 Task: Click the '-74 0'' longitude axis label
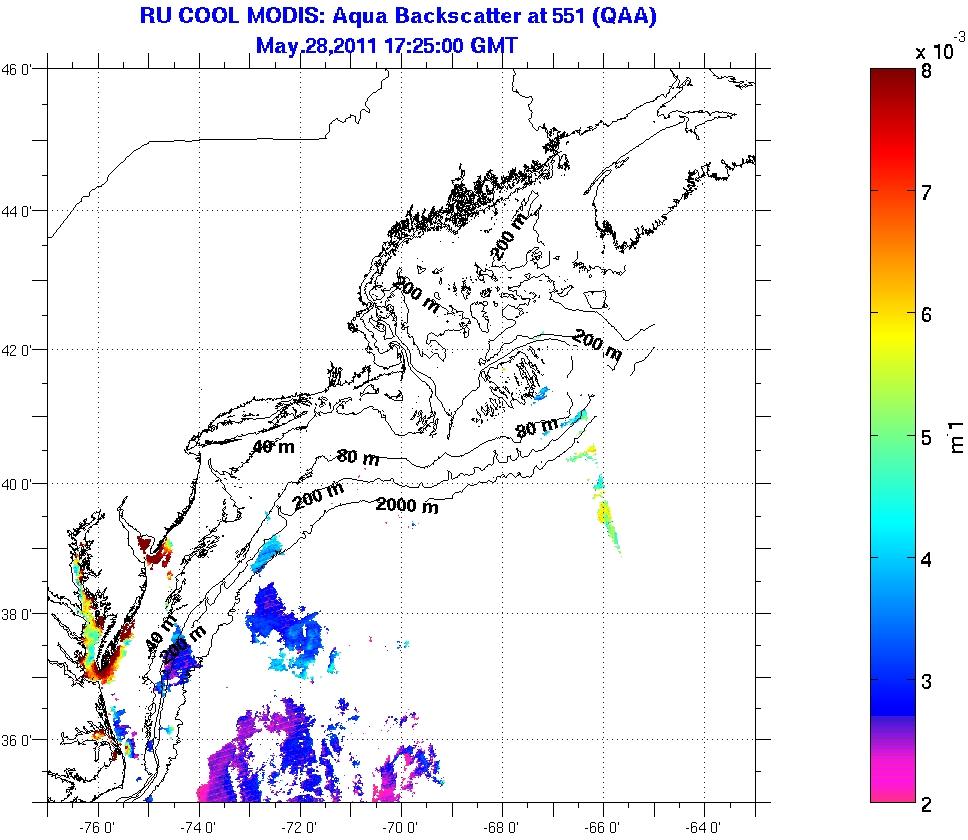pos(198,827)
